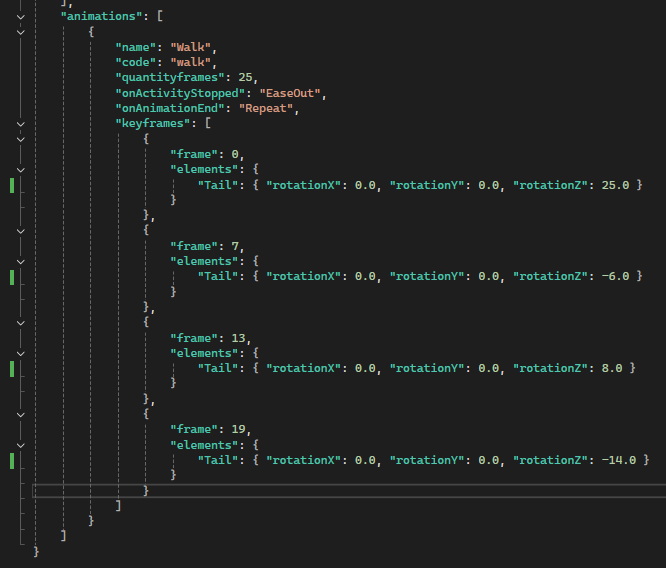Click green change marker beside rotationZ -14.0 line

coord(12,460)
